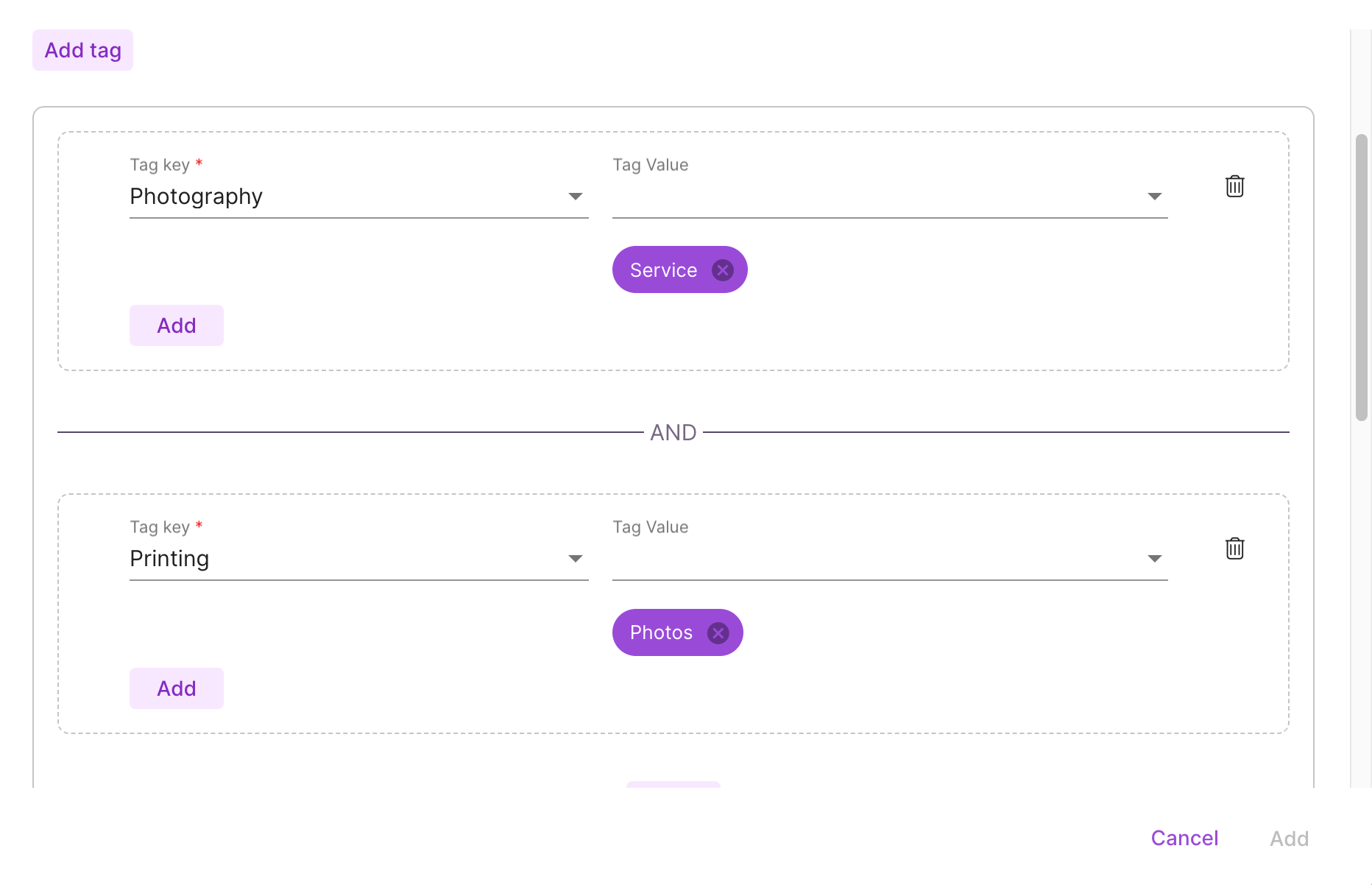Remove the Service chip via its X icon
The image size is (1372, 885).
[723, 270]
